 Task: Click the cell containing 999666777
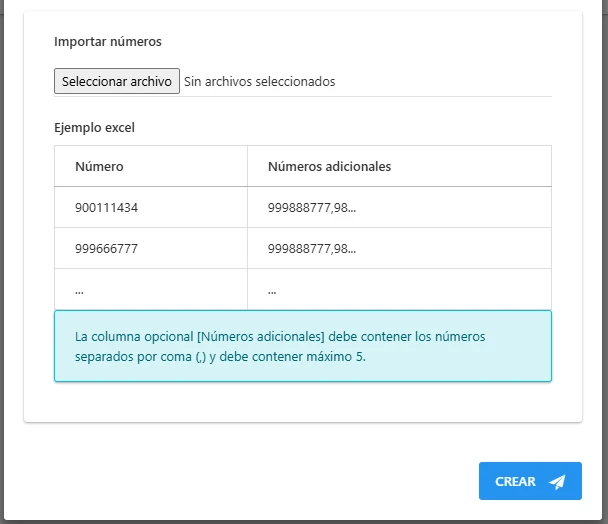click(151, 248)
